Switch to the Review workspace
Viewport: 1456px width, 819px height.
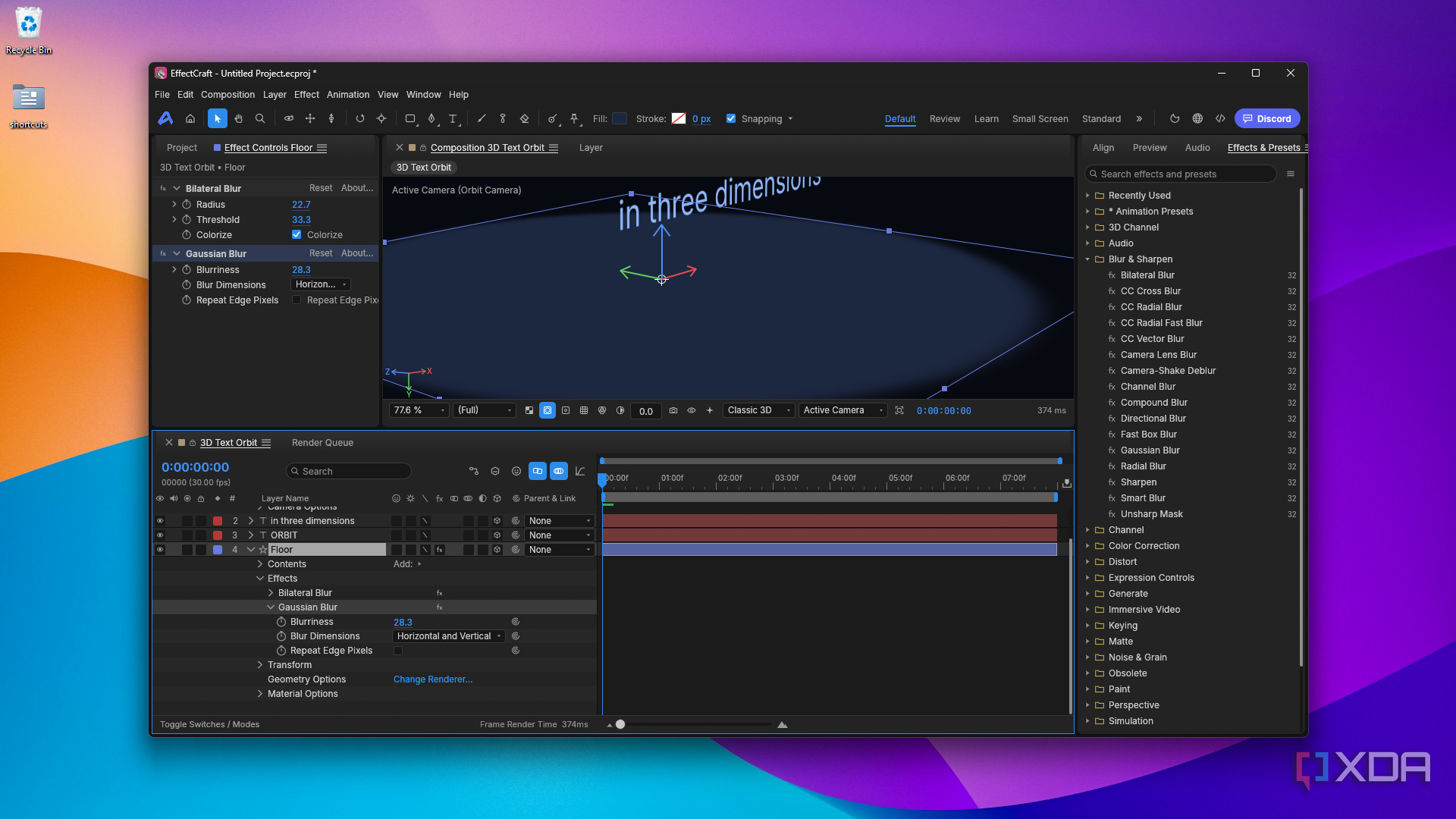coord(945,119)
